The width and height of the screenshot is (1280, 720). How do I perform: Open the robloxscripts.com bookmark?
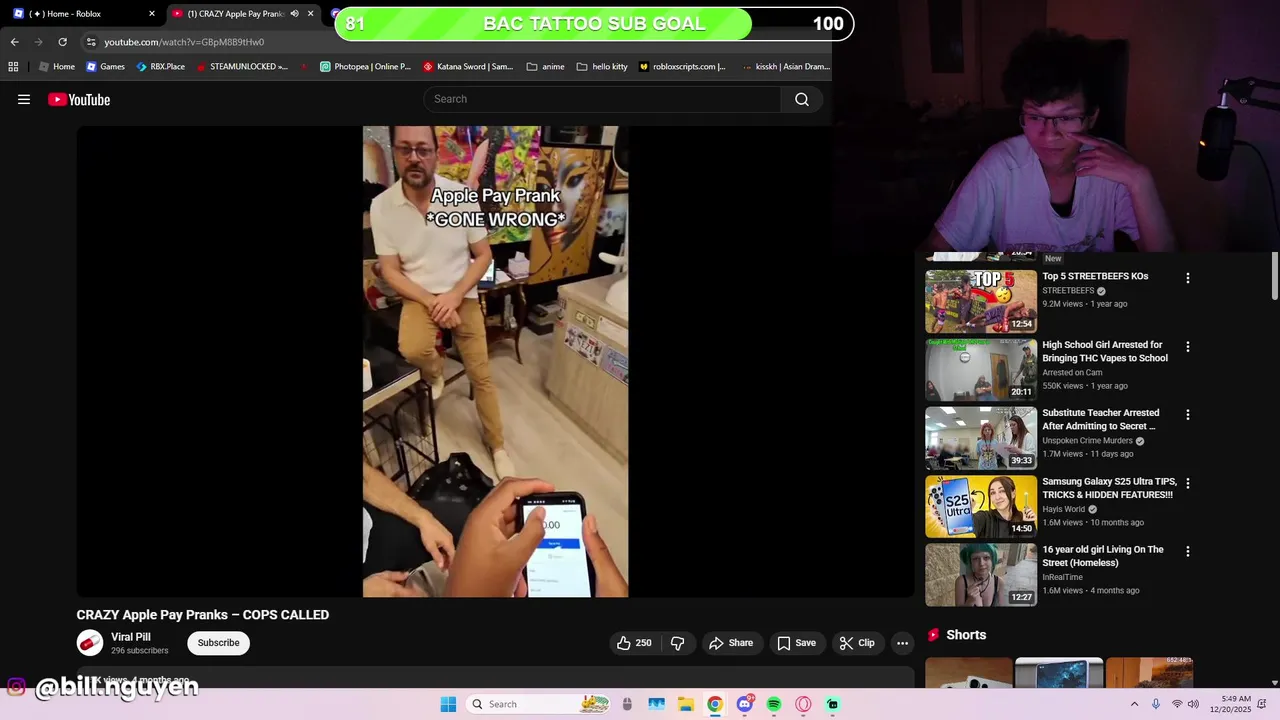click(x=682, y=67)
